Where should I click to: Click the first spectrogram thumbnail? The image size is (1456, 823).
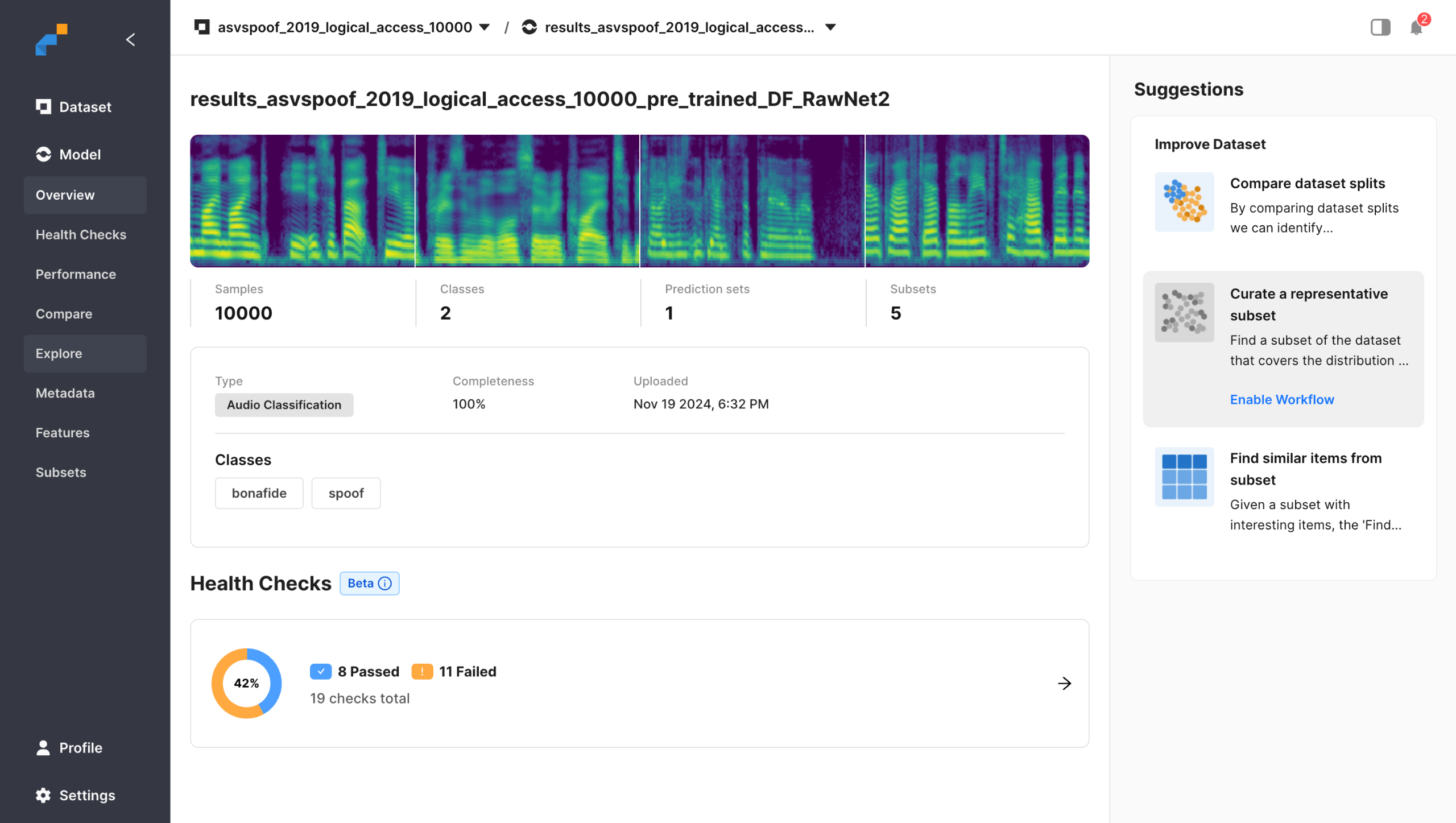coord(302,201)
